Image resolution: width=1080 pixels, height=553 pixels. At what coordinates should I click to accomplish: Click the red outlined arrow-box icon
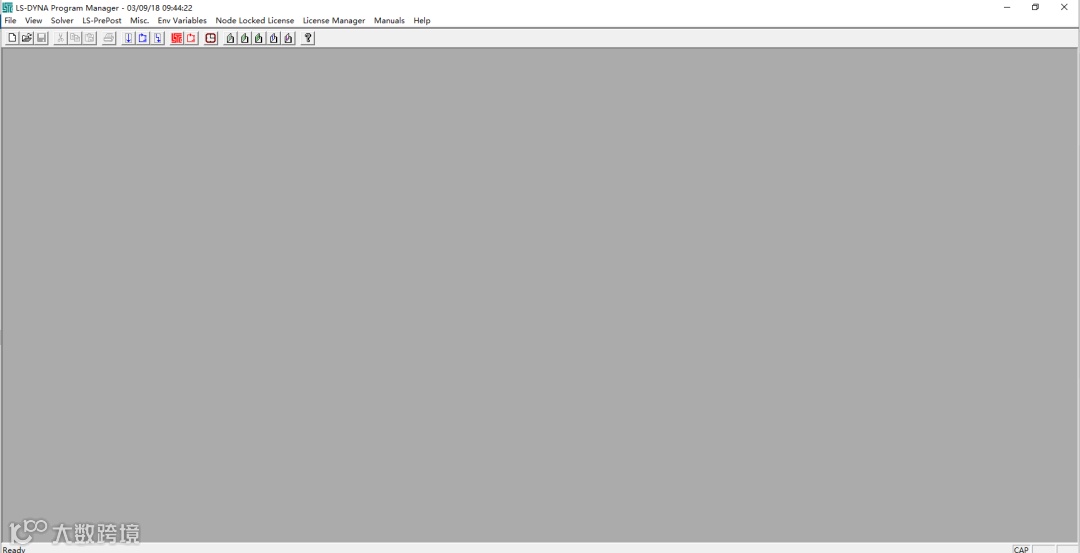tap(191, 38)
